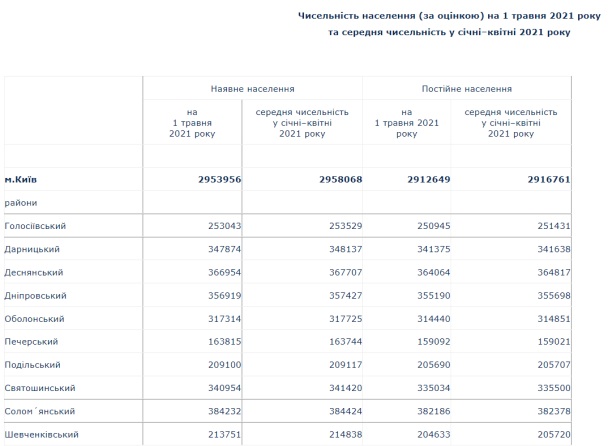608x446 pixels.
Task: Click the 'Деснянський' district name
Action: [34, 273]
